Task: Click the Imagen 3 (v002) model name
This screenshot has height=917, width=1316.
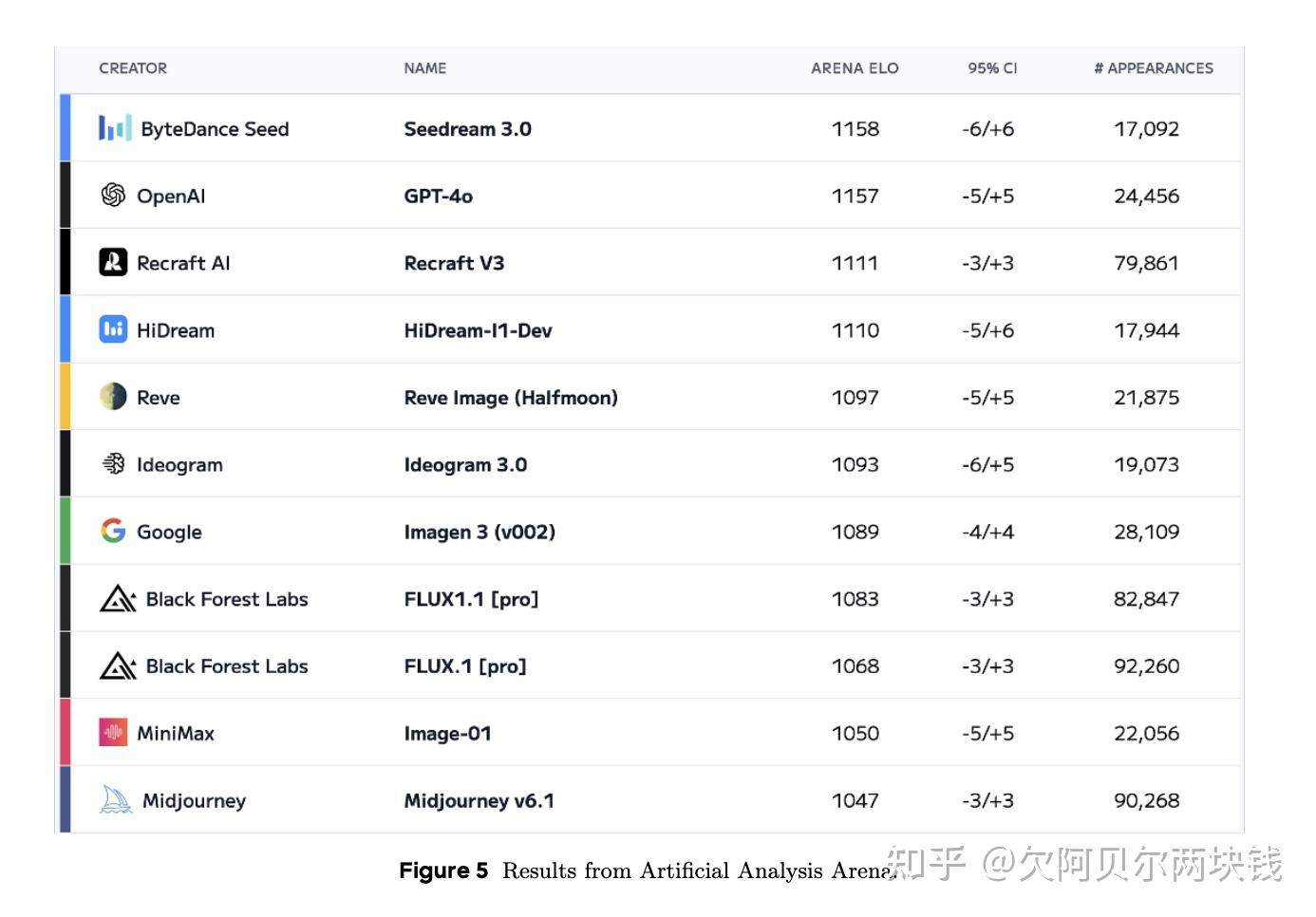Action: [479, 533]
